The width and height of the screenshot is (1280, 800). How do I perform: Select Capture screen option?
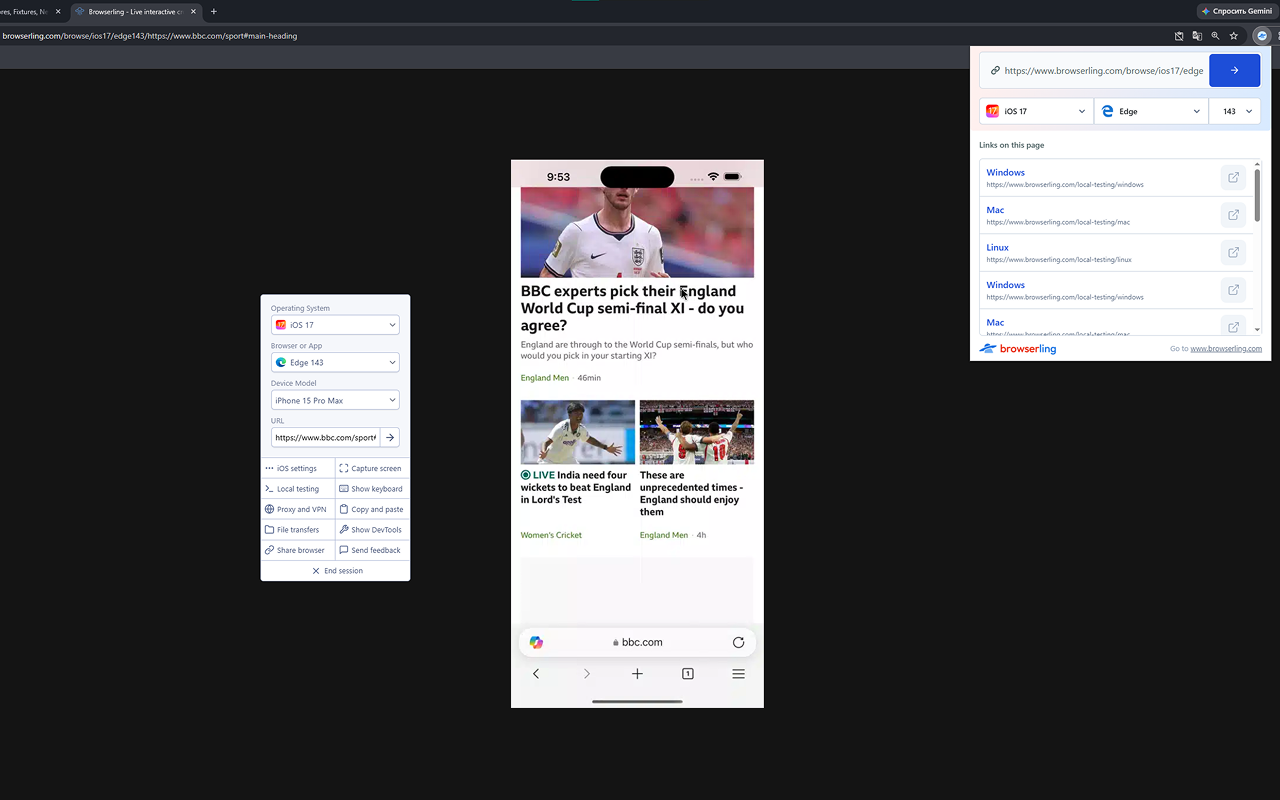coord(372,468)
